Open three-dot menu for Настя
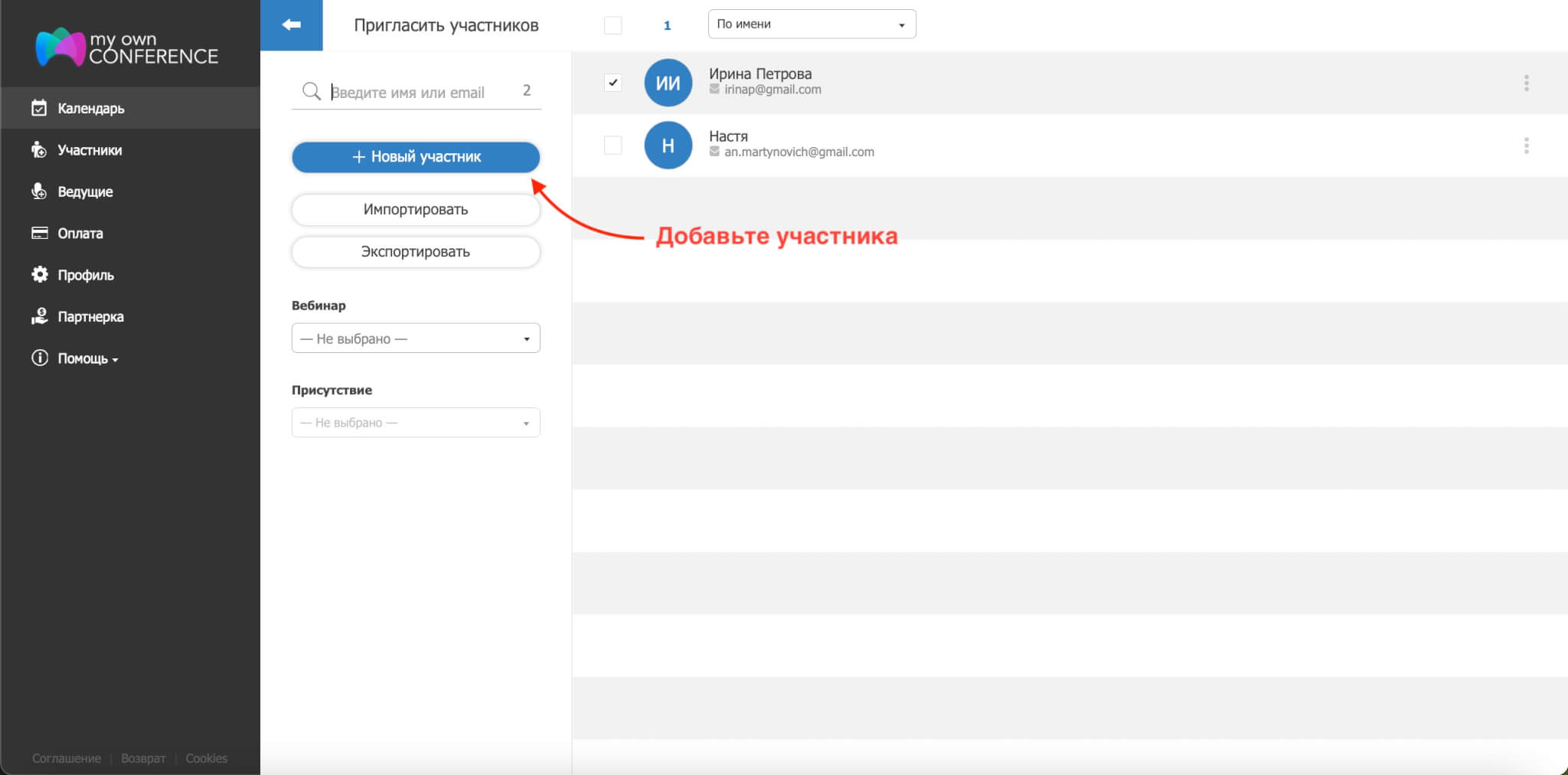Viewport: 1568px width, 775px height. click(1526, 146)
